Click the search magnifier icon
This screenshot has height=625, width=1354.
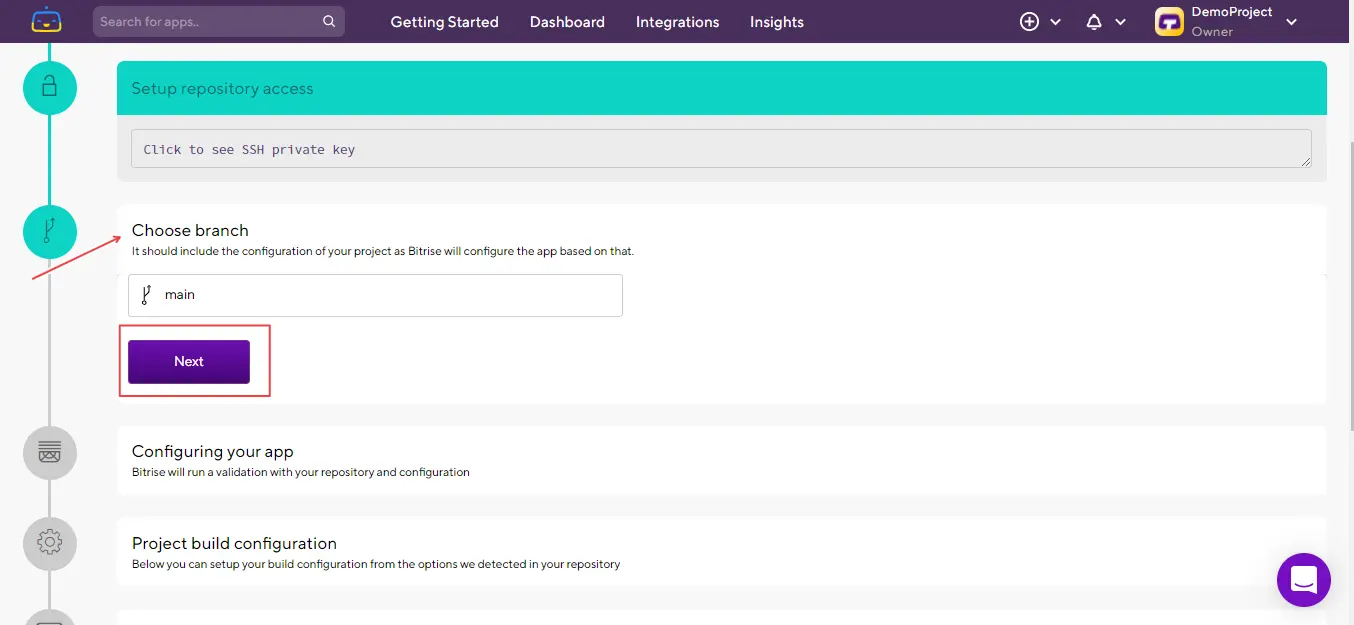click(329, 21)
